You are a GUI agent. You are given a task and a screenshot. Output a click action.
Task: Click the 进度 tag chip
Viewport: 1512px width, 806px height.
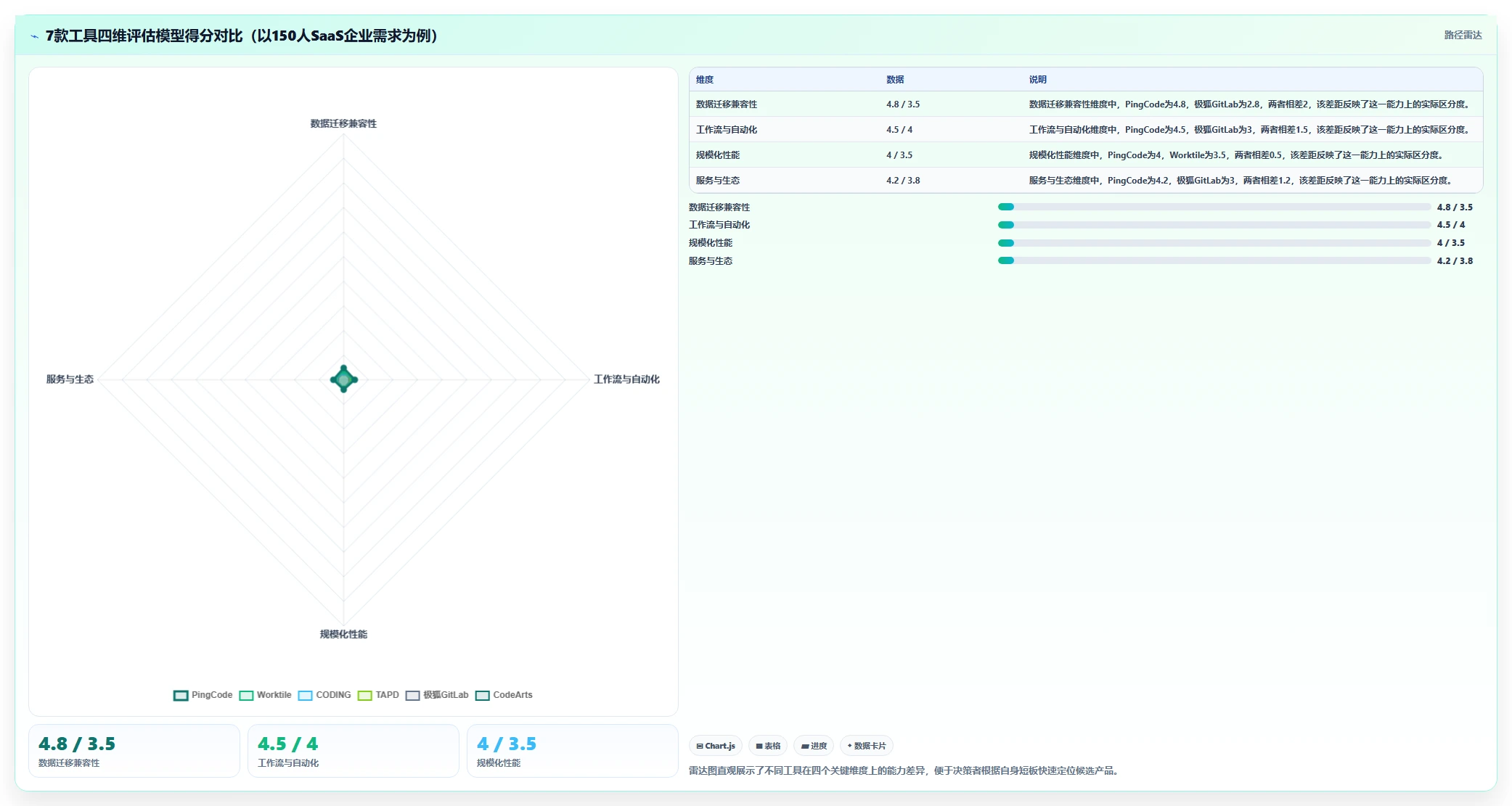(x=814, y=746)
